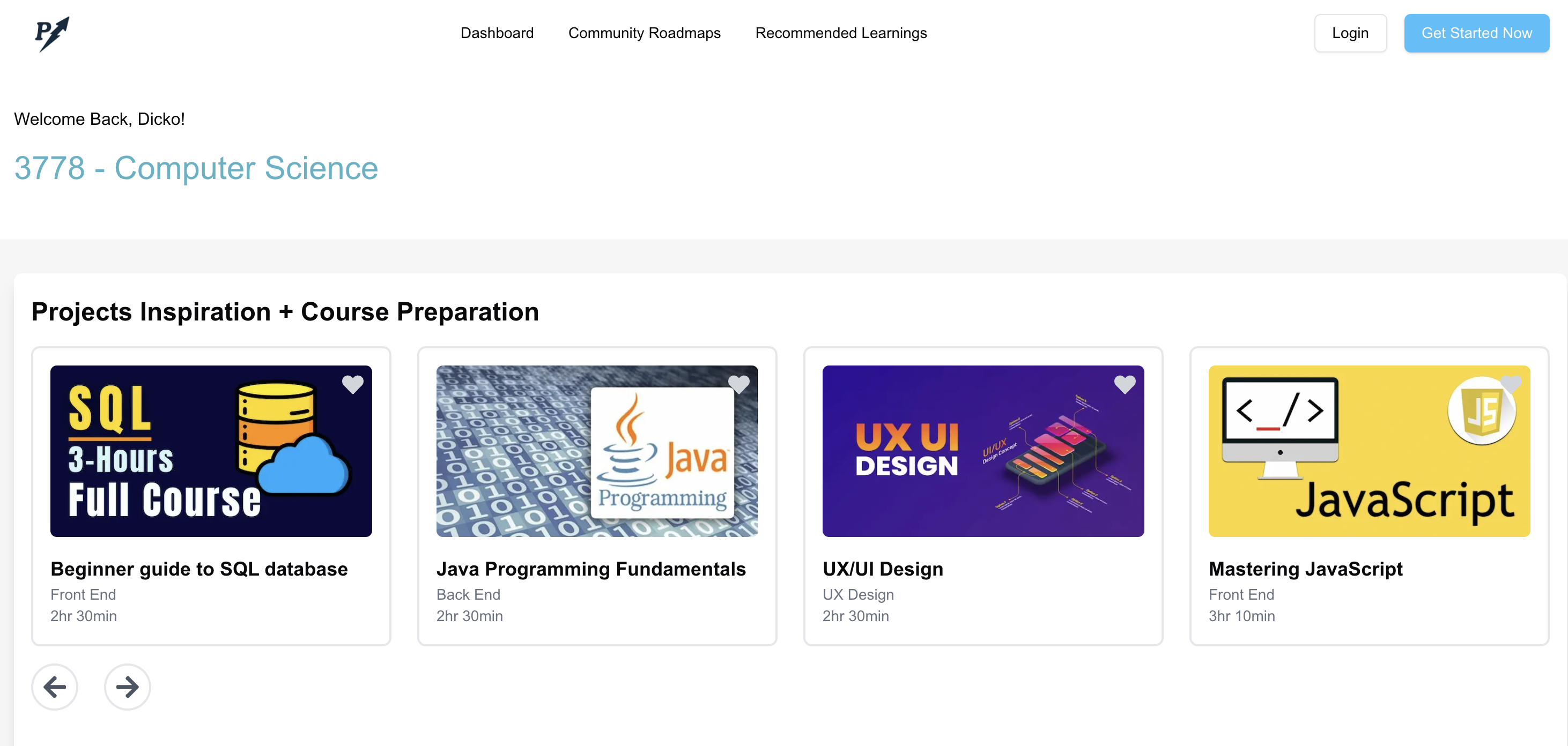This screenshot has height=746, width=1568.
Task: Show next courses with right arrow
Action: pos(127,687)
